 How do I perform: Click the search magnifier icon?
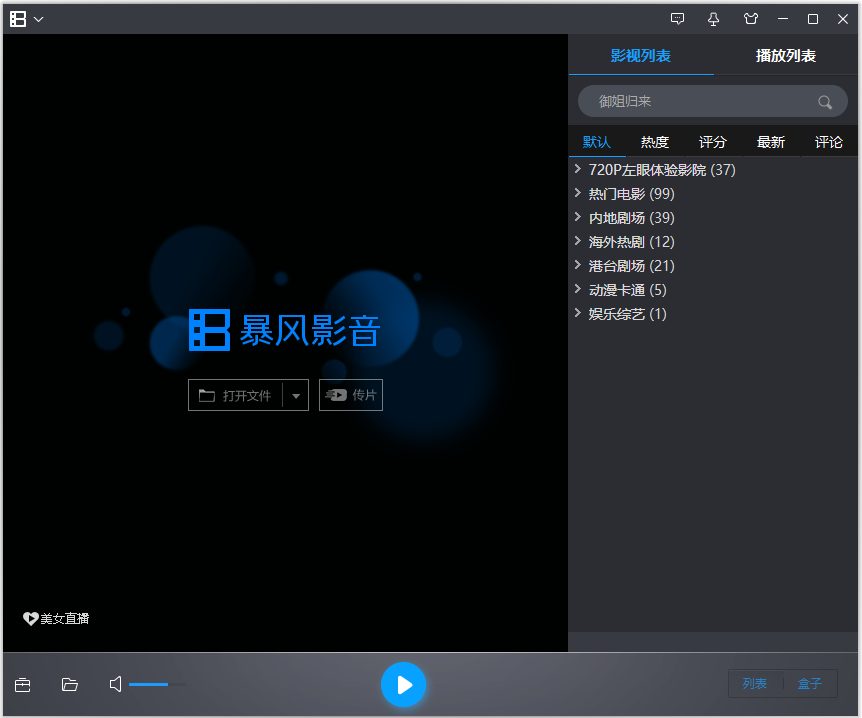click(x=825, y=102)
